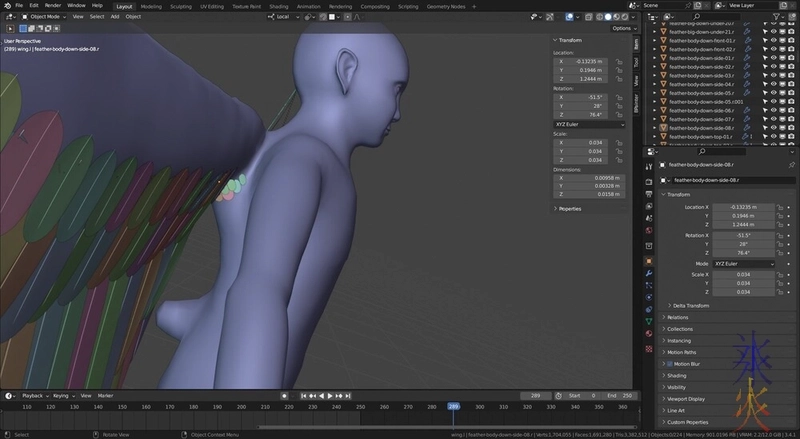Viewport: 800px width, 439px height.
Task: Lock the Location X value in sidebar
Action: (621, 60)
